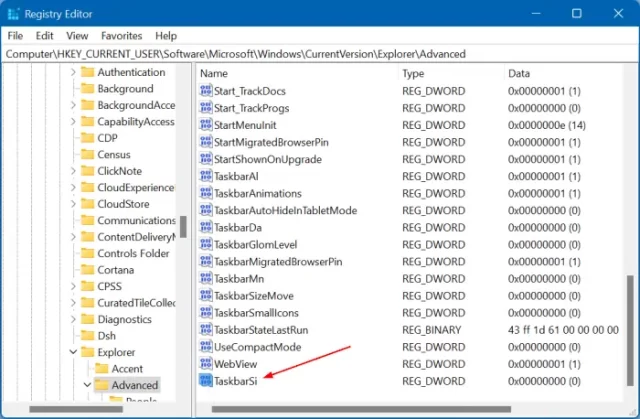Image resolution: width=640 pixels, height=419 pixels.
Task: Click the Start_TrackProgs DWORD value icon
Action: pyautogui.click(x=206, y=108)
